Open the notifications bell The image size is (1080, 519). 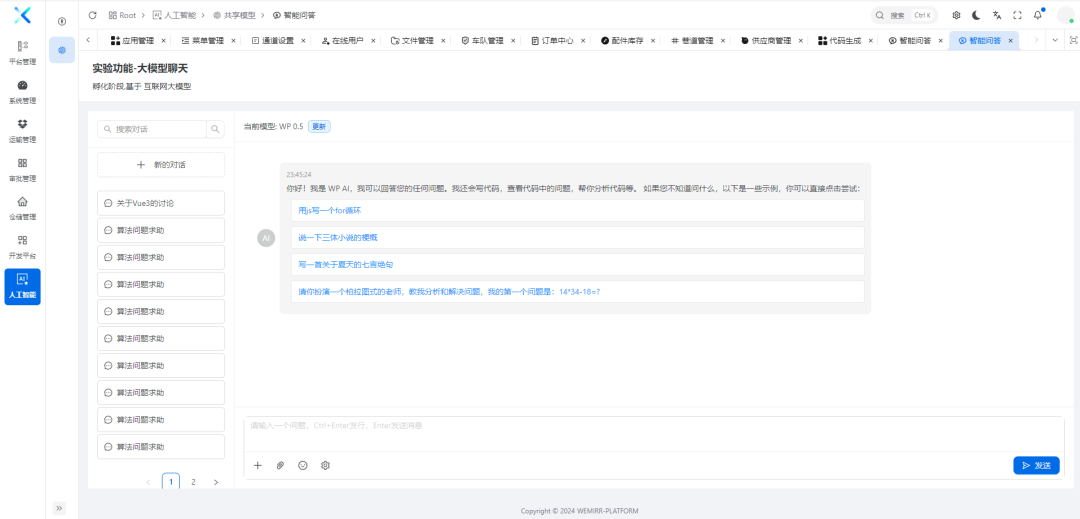(1038, 15)
